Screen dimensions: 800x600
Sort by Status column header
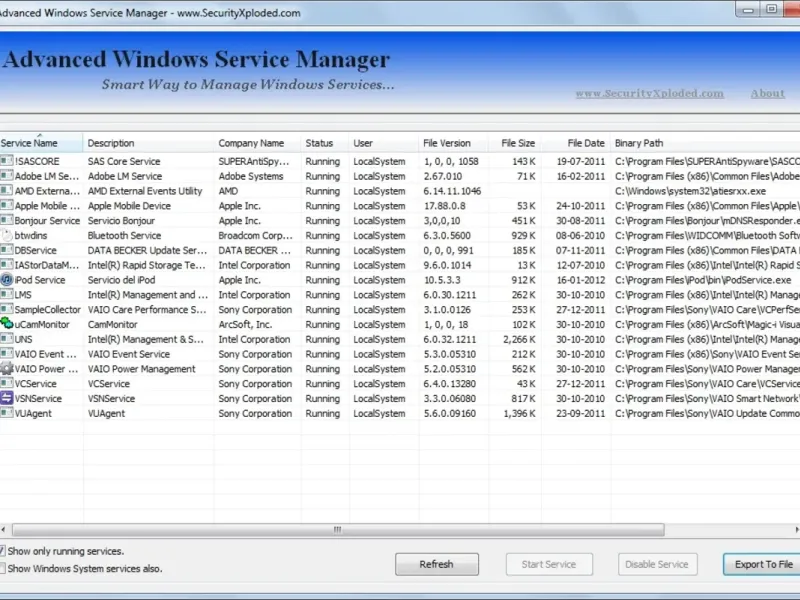(325, 143)
